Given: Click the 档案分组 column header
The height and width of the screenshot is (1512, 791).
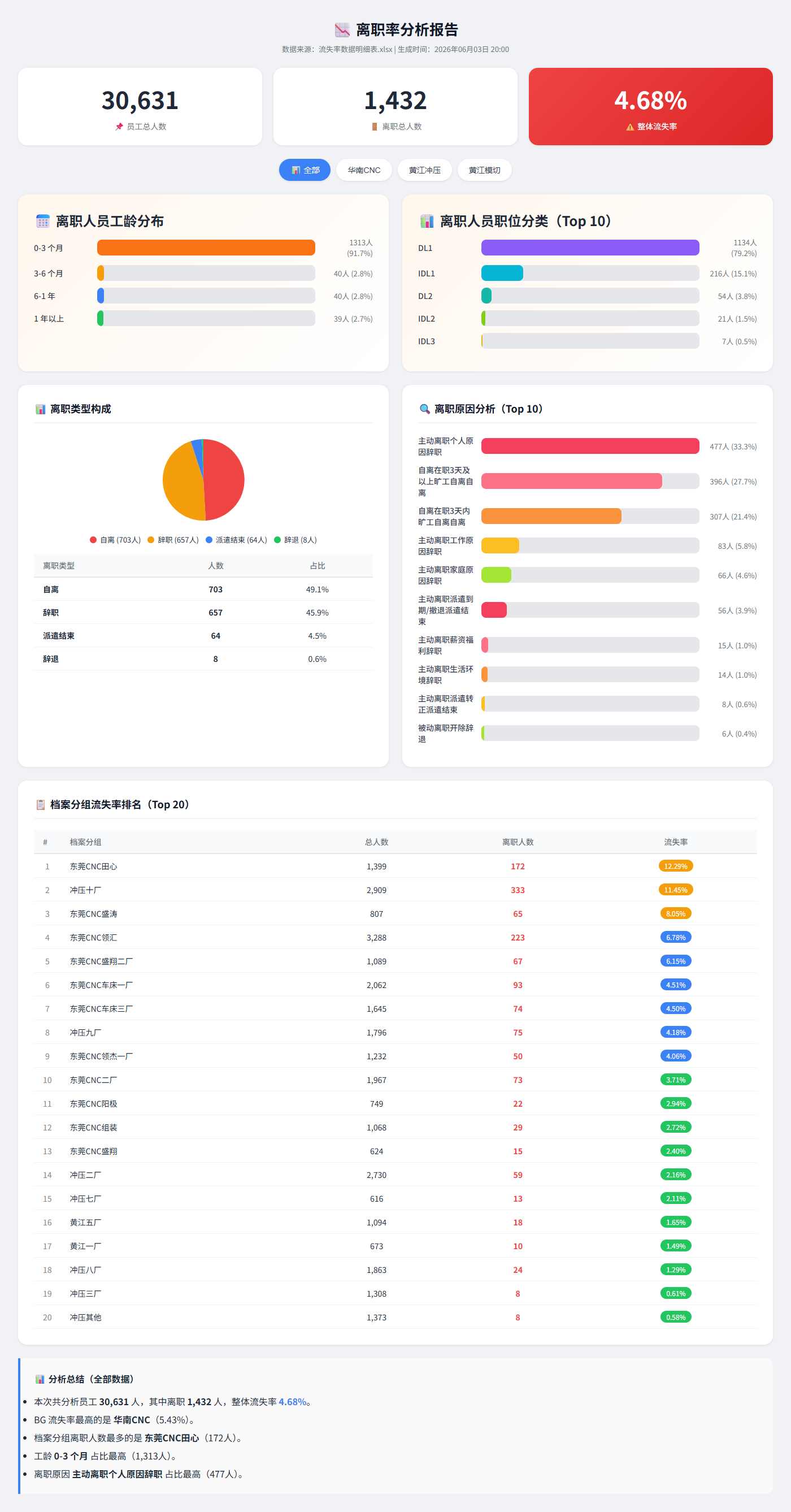Looking at the screenshot, I should point(86,842).
